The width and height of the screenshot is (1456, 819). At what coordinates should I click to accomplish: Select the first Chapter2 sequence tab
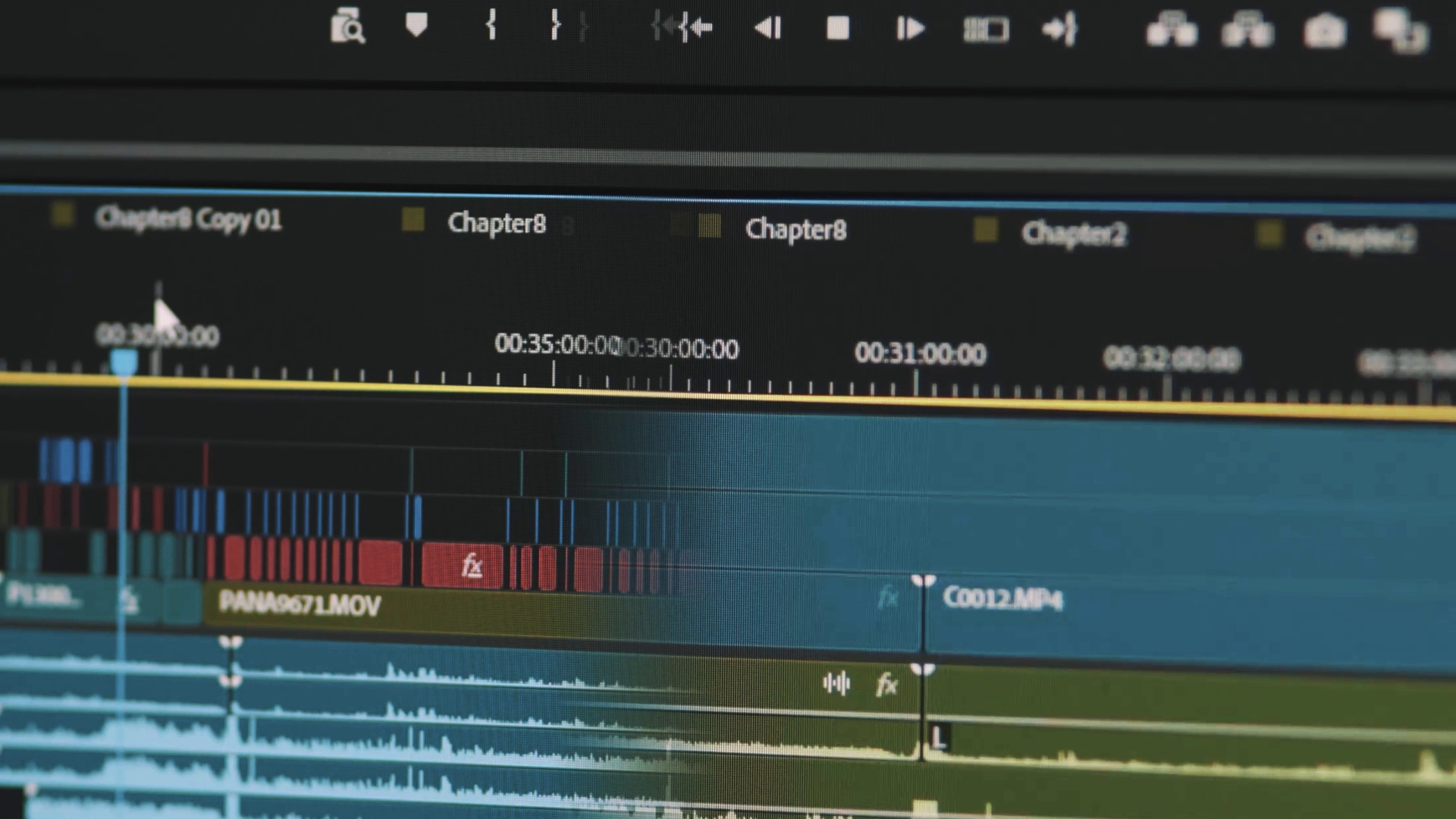(1074, 234)
